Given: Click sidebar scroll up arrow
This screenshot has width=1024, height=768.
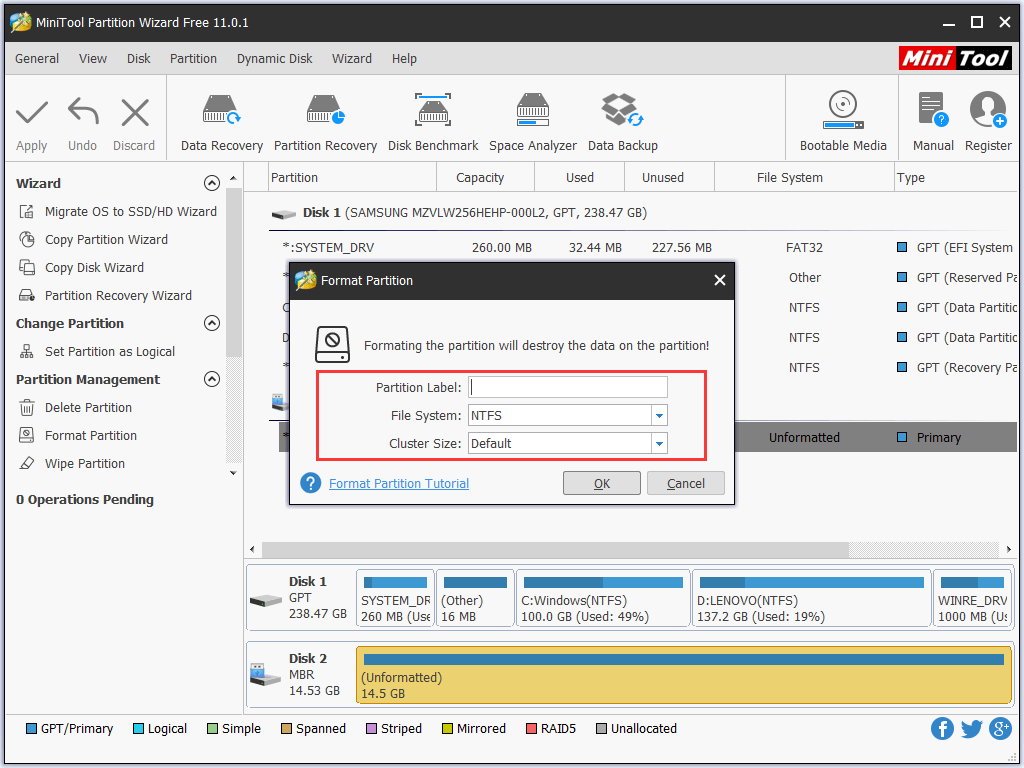Looking at the screenshot, I should click(233, 178).
